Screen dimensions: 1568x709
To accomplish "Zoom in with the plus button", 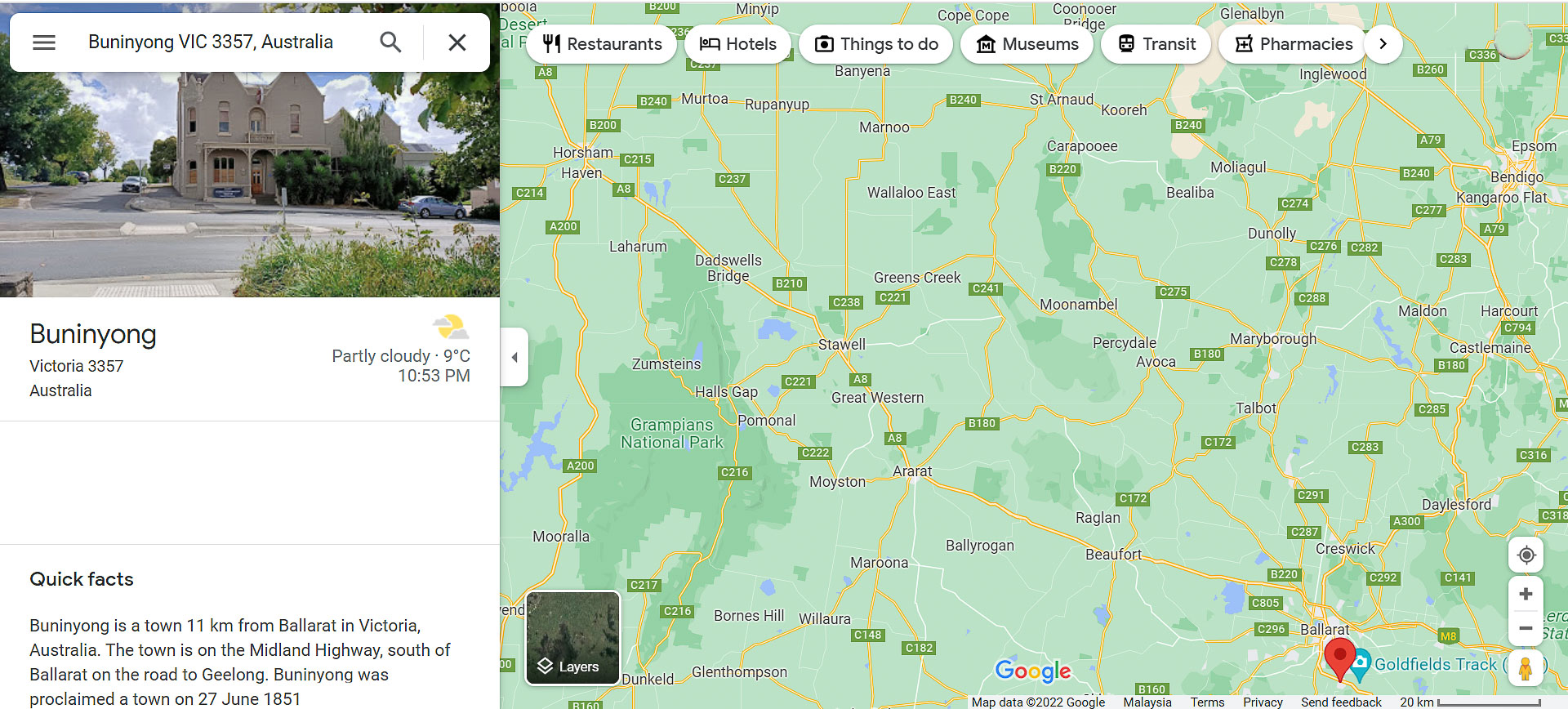I will (1526, 594).
